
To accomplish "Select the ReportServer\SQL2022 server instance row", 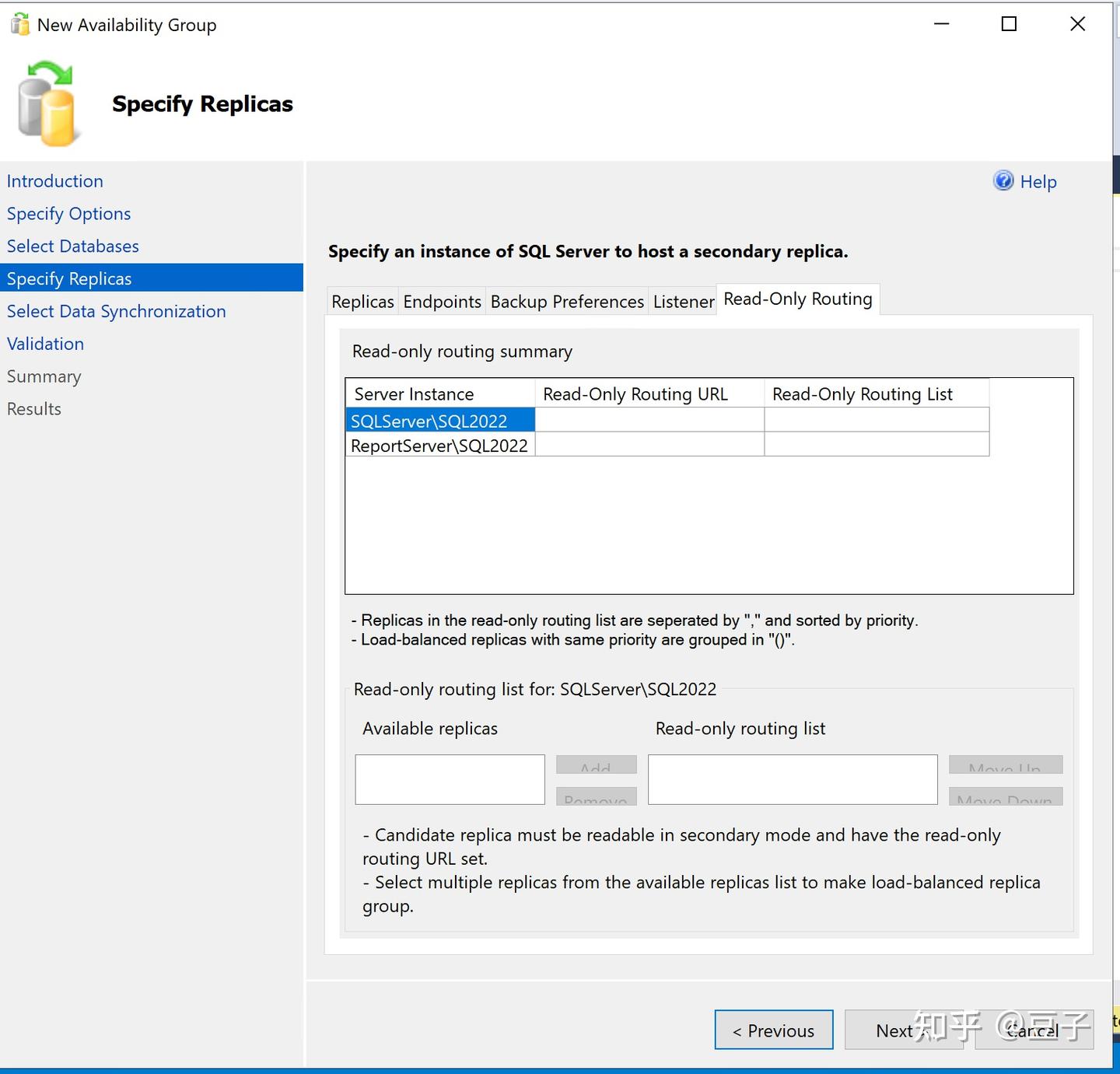I will pyautogui.click(x=438, y=445).
